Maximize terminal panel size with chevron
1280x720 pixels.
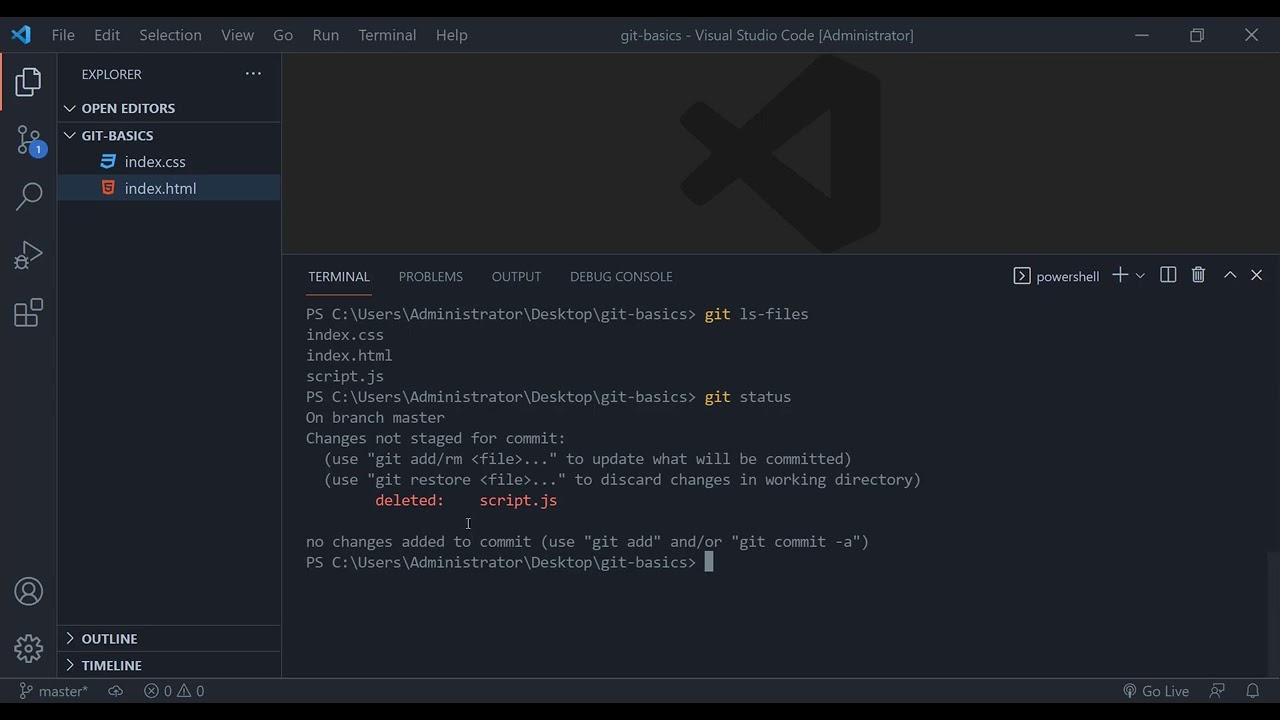point(1230,275)
